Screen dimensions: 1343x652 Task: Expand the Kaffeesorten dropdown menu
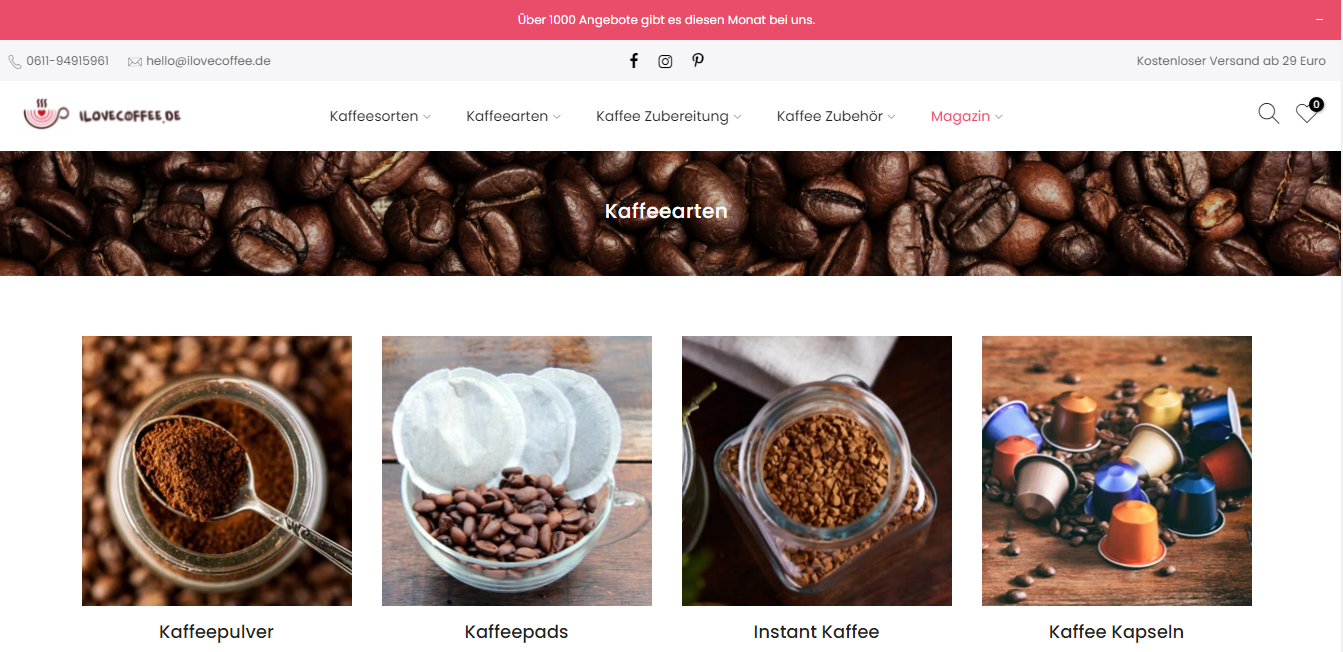380,116
